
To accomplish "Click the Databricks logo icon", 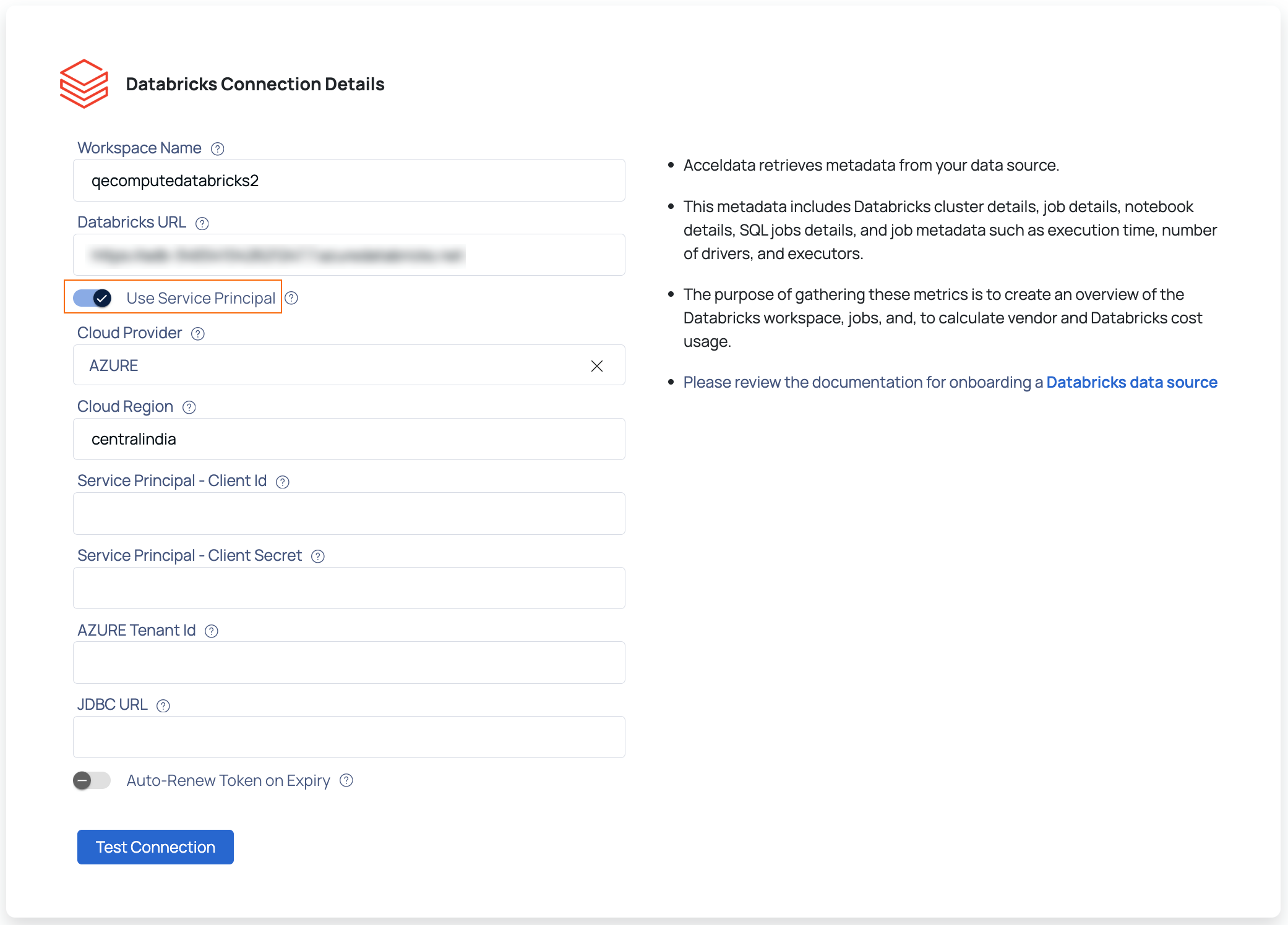I will [x=84, y=84].
